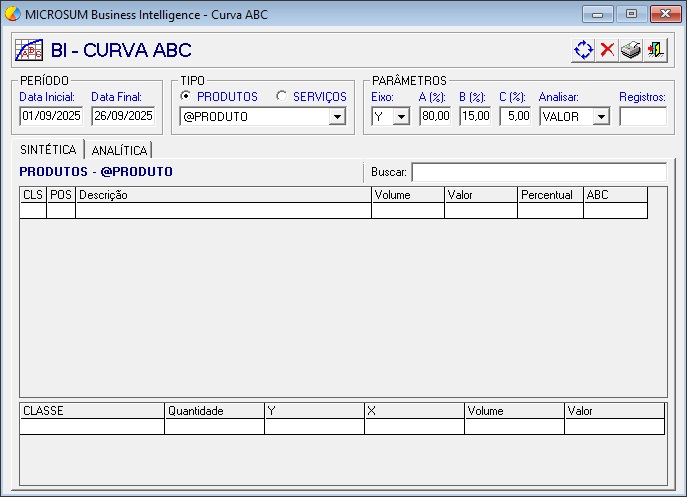Screen dimensions: 687x497
Task: Click the red X cancel icon
Action: pos(607,50)
